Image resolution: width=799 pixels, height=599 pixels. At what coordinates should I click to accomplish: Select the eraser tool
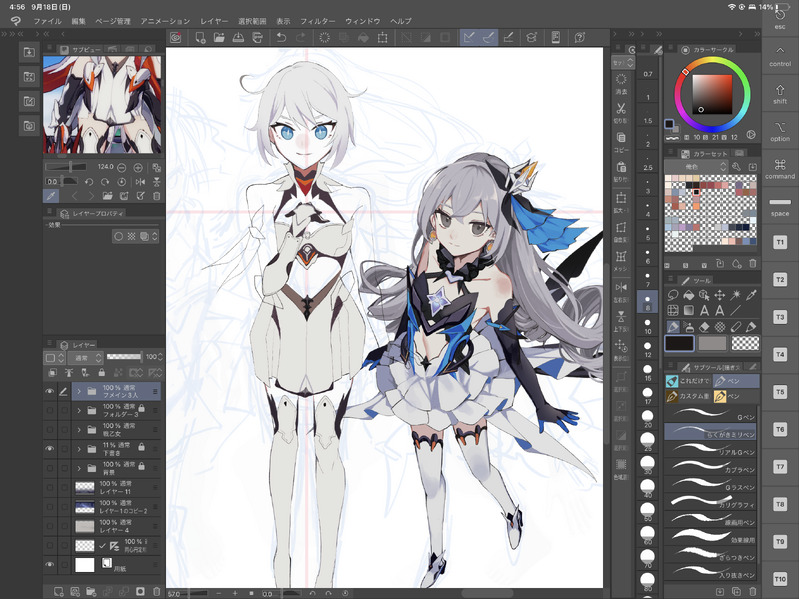(704, 326)
